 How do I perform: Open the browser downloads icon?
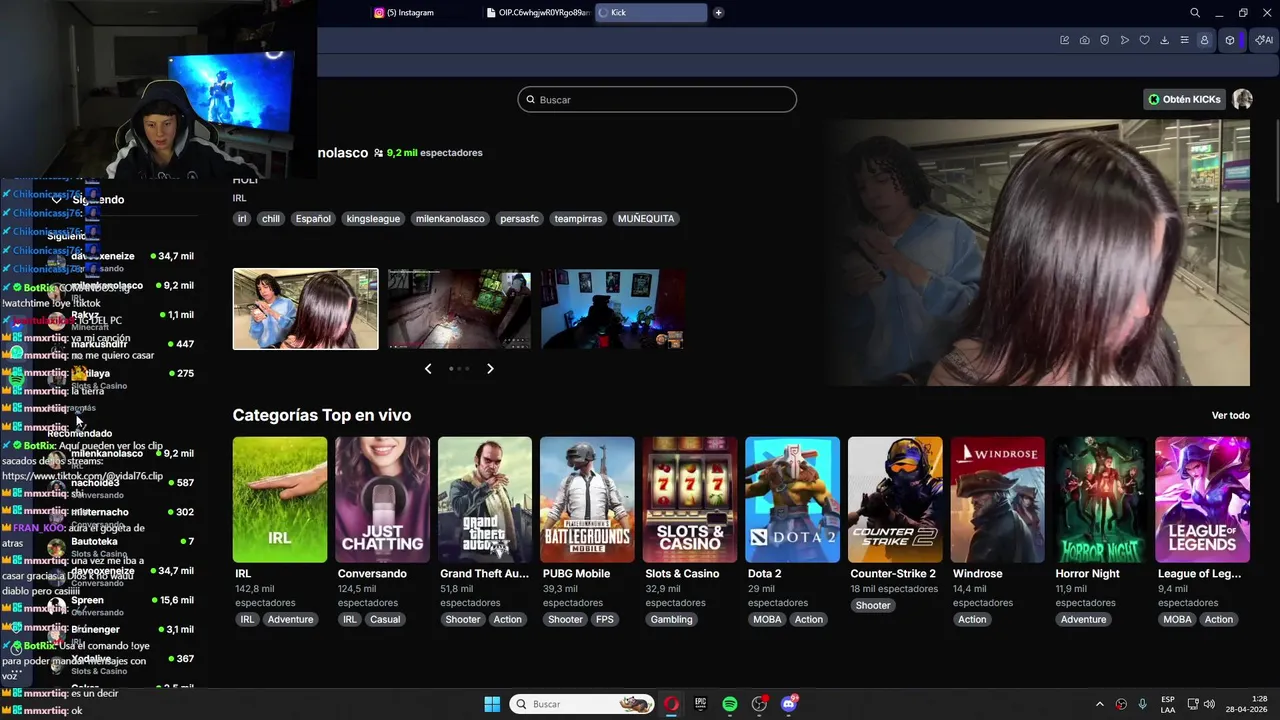click(x=1165, y=40)
